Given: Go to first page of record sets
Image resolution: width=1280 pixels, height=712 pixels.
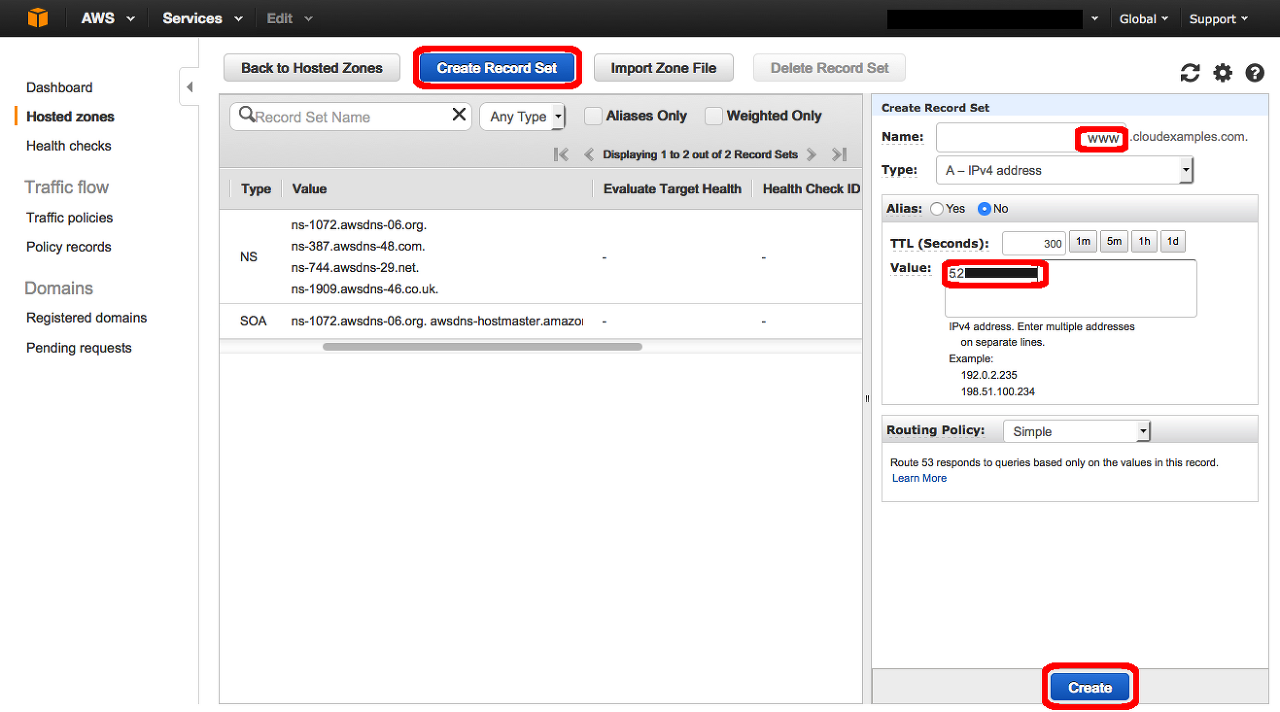Looking at the screenshot, I should (x=561, y=154).
